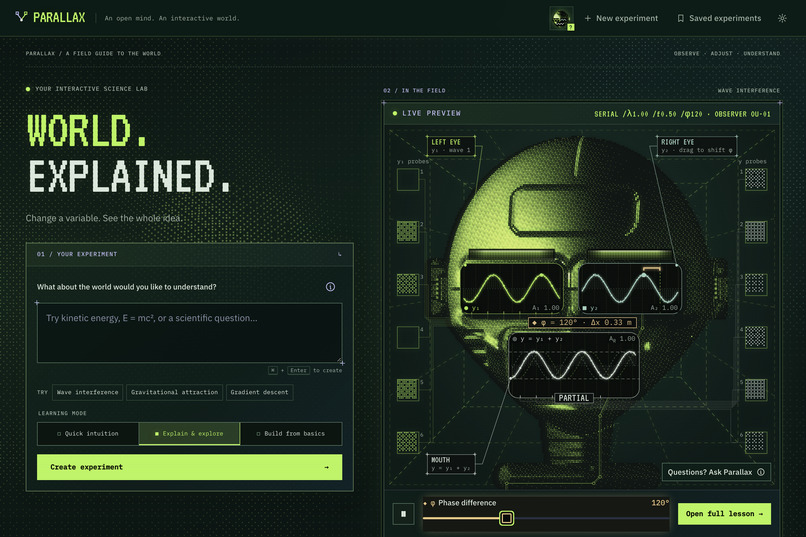The width and height of the screenshot is (806, 537).
Task: Click the y = y₁ + y₂ legend dot
Action: point(515,339)
